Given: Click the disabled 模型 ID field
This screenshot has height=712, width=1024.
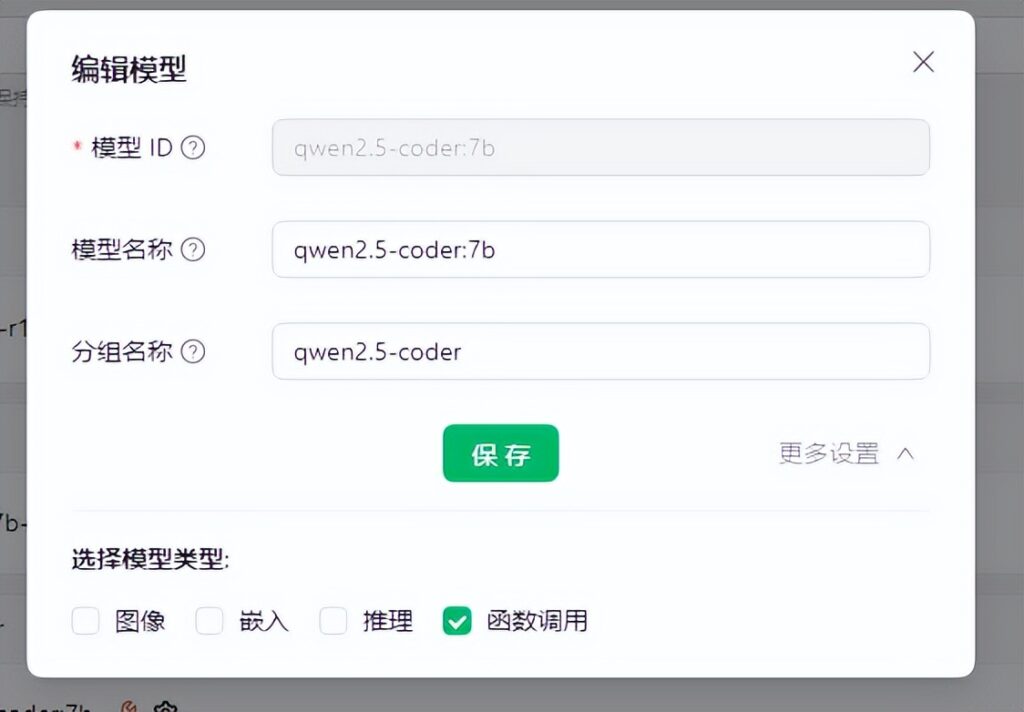Looking at the screenshot, I should [x=600, y=148].
